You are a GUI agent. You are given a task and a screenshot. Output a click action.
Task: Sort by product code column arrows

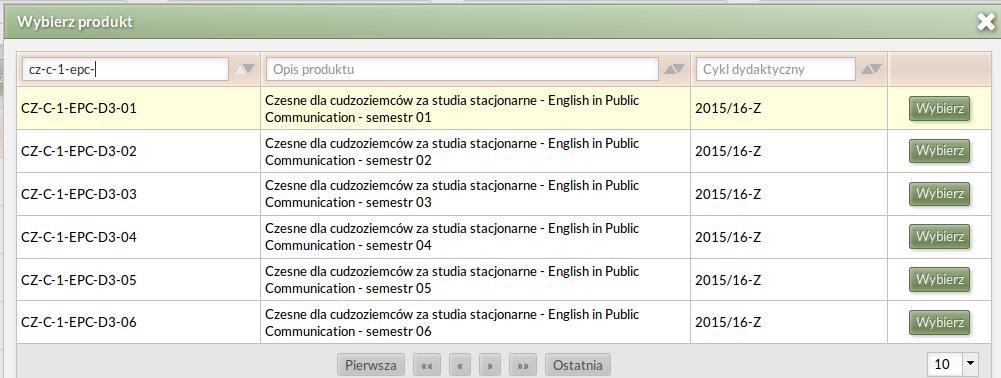245,69
